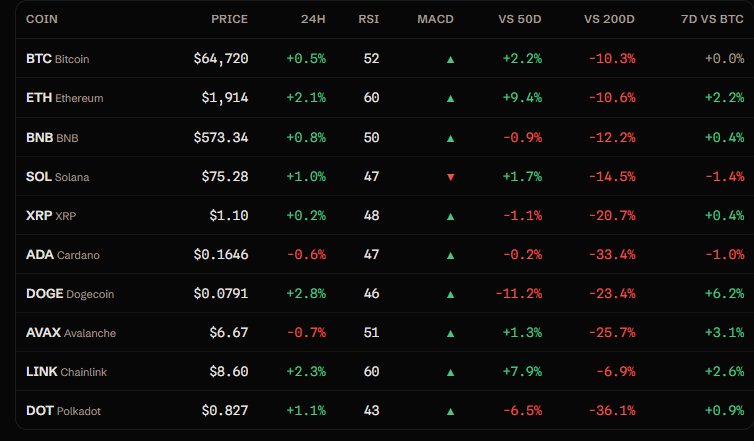This screenshot has height=441, width=754.
Task: Click the $0.827 Polkadot price
Action: 225,411
